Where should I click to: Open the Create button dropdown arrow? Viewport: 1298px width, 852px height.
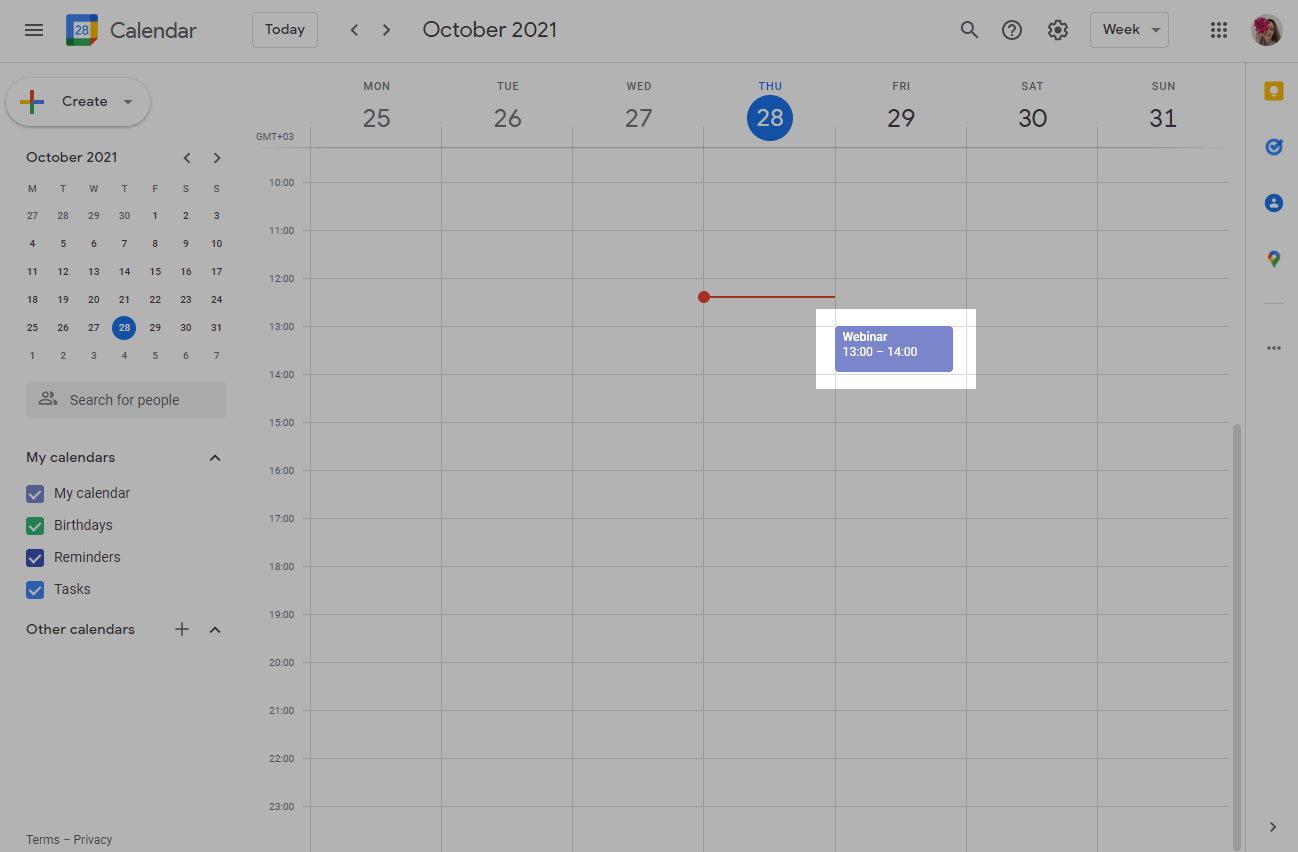point(128,102)
